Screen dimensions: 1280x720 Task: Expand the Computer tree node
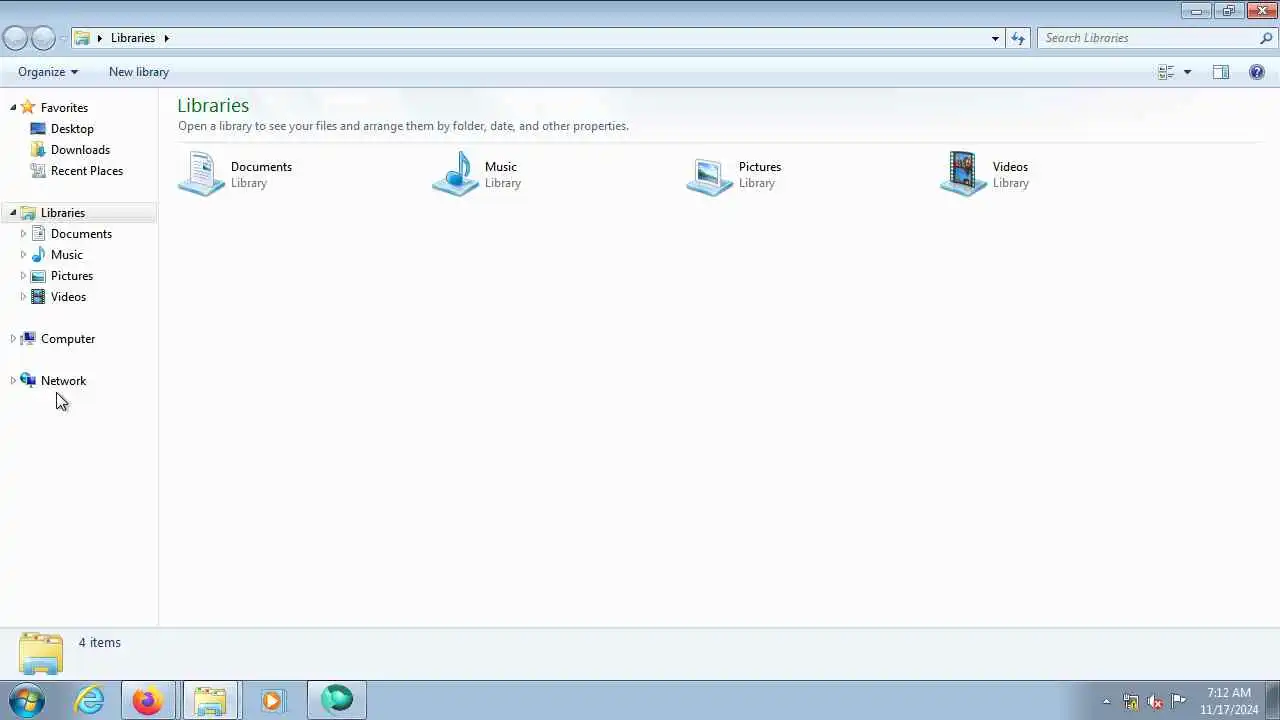point(13,338)
